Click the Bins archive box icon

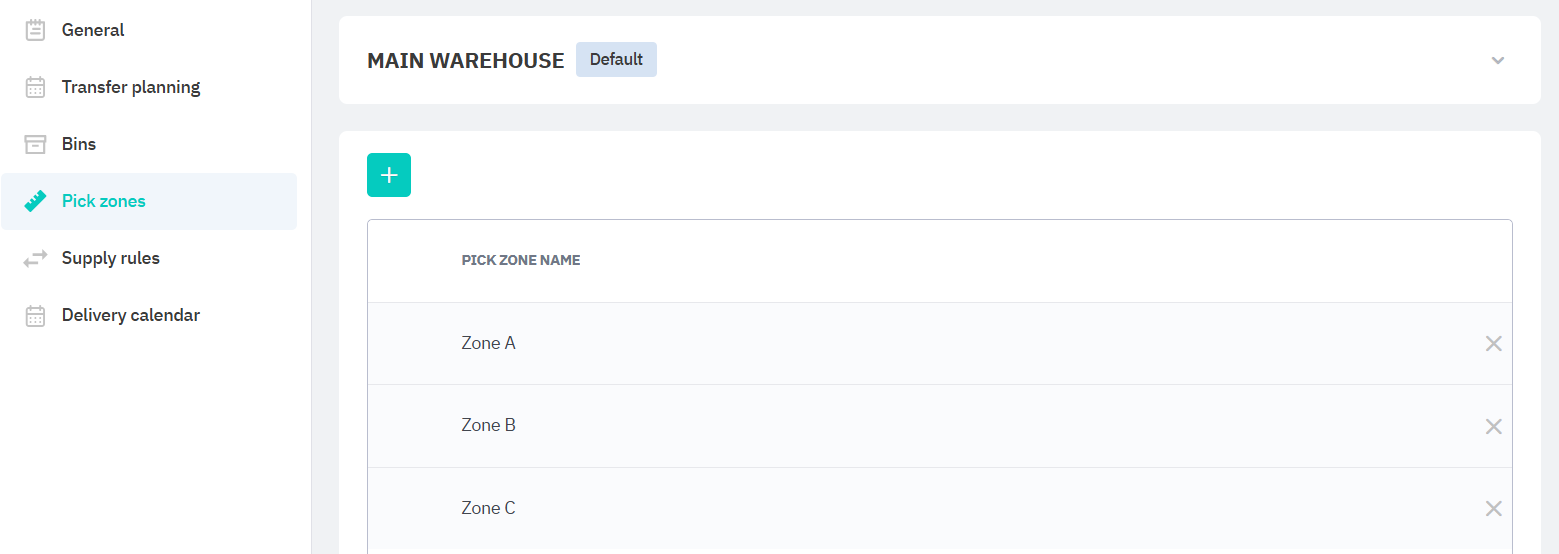click(35, 144)
